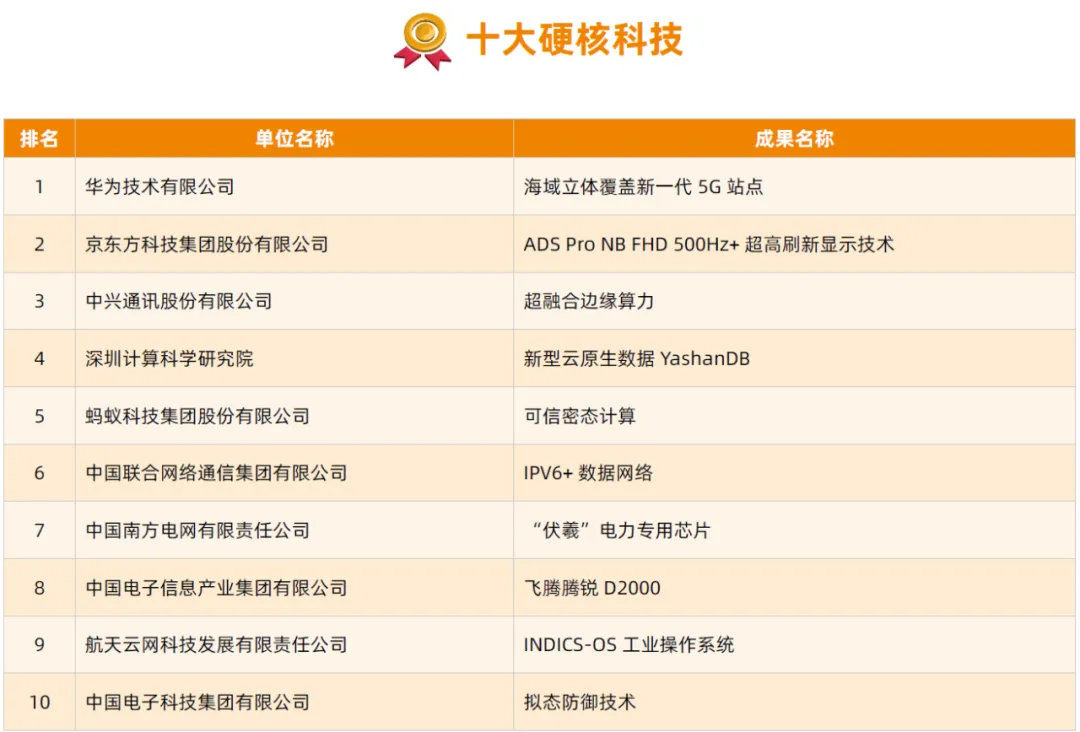Select 新型云原生数据 YashanDB cell
The width and height of the screenshot is (1080, 732).
[x=794, y=358]
